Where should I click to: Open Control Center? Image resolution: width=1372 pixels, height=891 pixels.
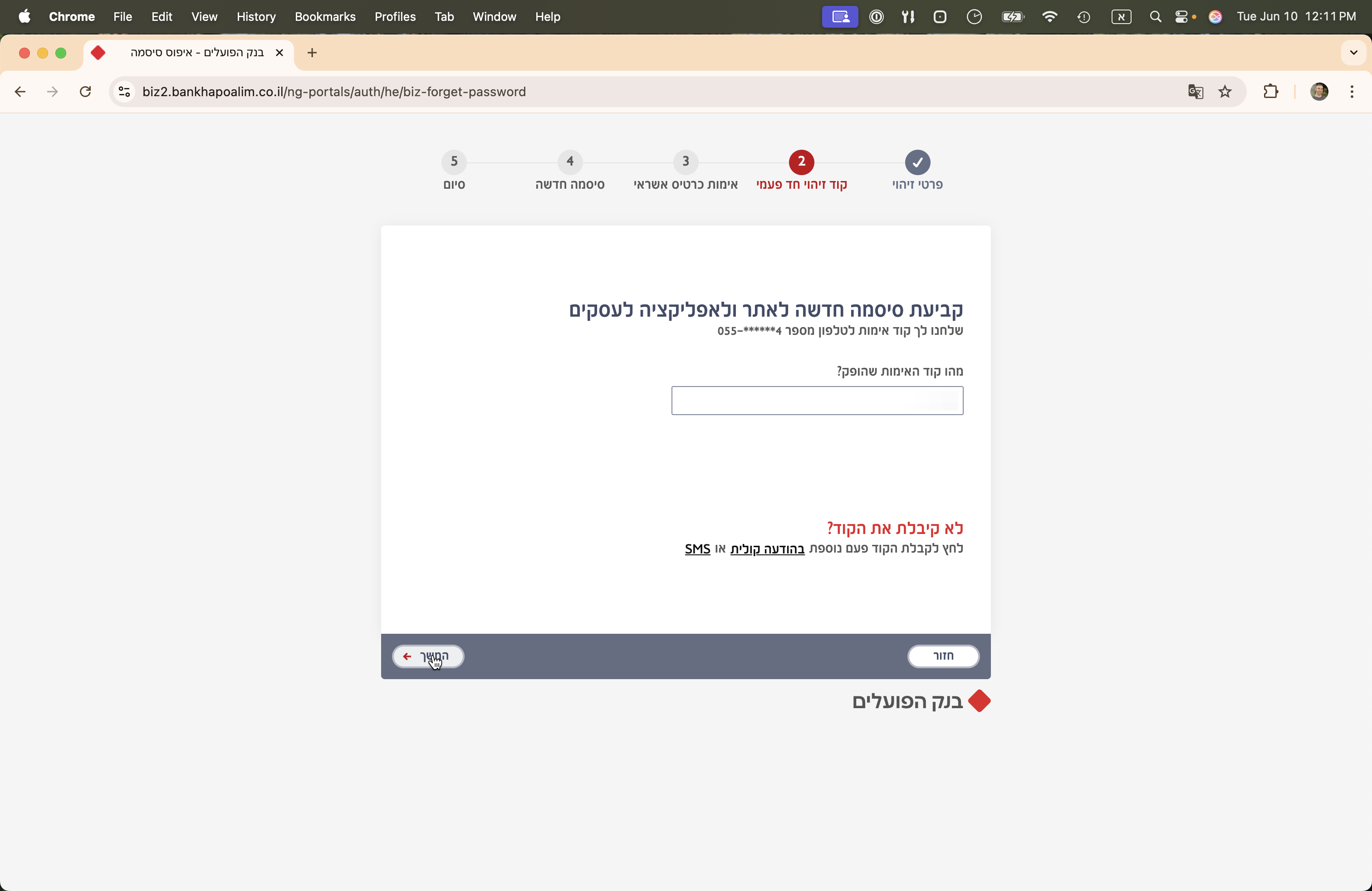pos(1181,17)
